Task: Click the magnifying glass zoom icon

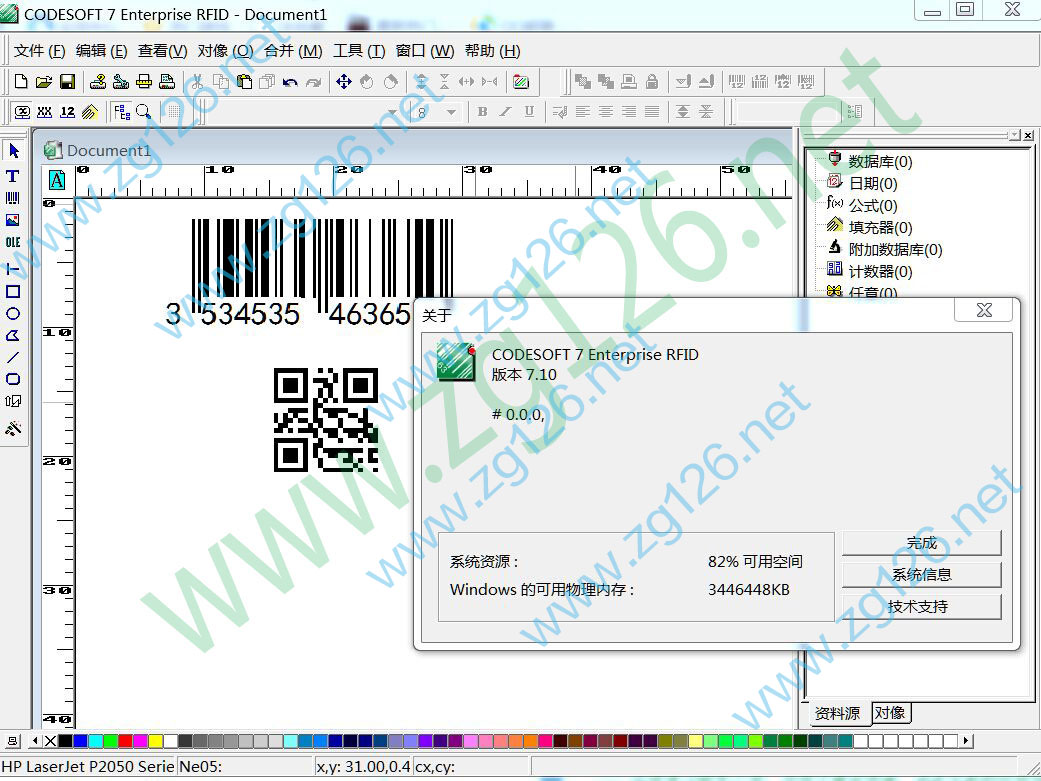Action: pyautogui.click(x=143, y=112)
